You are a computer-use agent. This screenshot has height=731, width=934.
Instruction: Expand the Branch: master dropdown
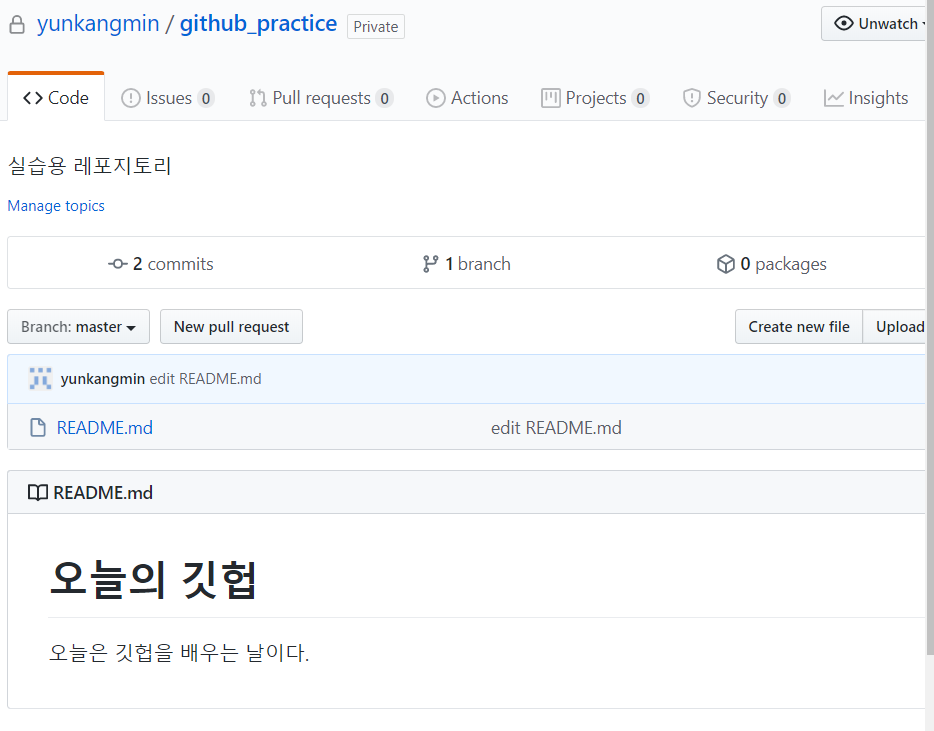pos(79,326)
